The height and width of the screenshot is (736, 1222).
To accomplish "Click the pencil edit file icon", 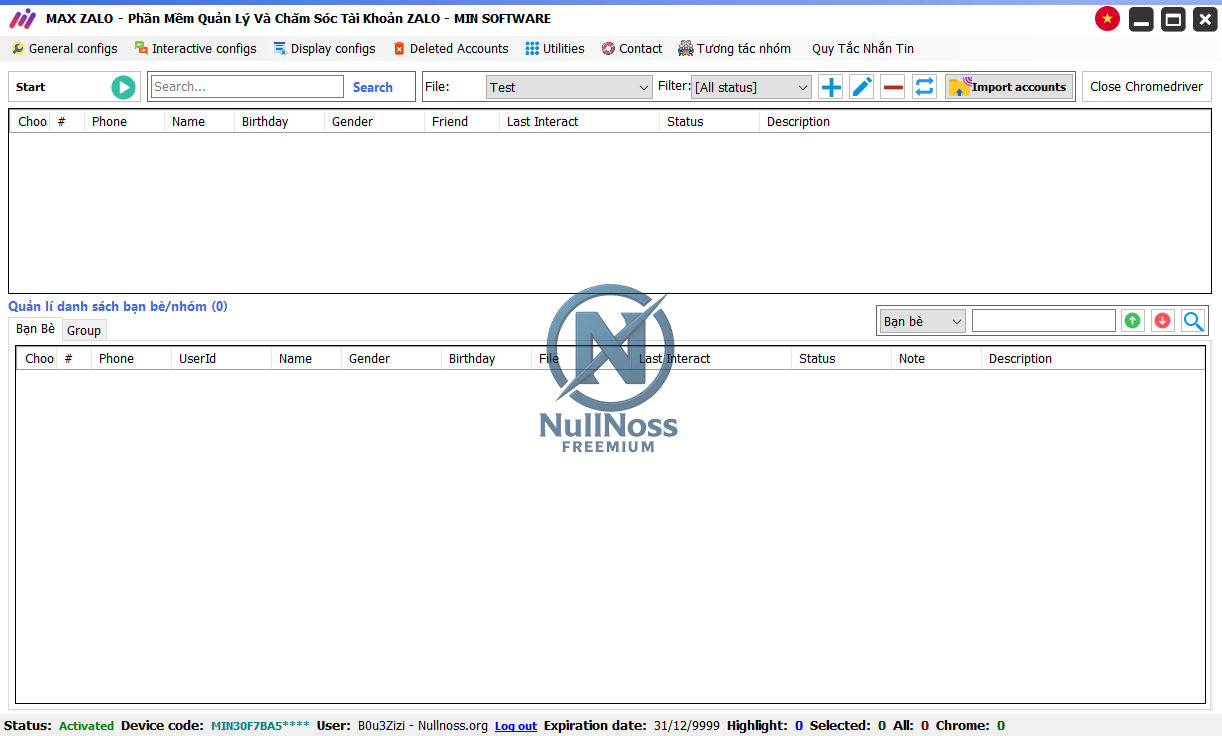I will click(x=862, y=87).
